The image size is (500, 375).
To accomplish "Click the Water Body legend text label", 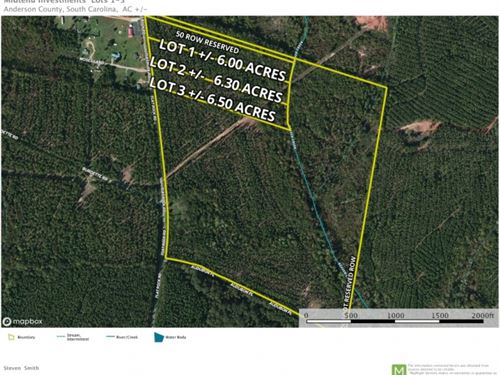I will (x=176, y=337).
